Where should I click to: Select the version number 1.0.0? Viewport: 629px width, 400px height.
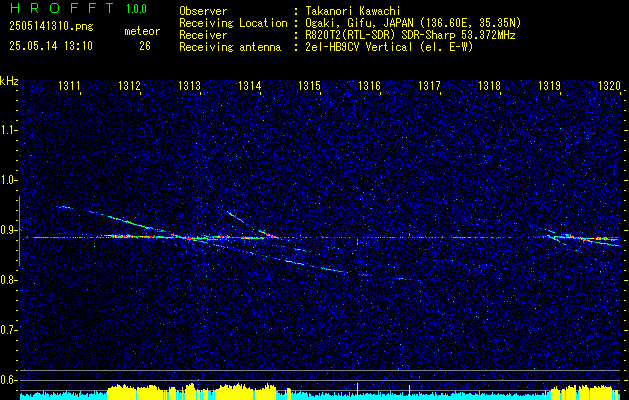click(x=136, y=9)
